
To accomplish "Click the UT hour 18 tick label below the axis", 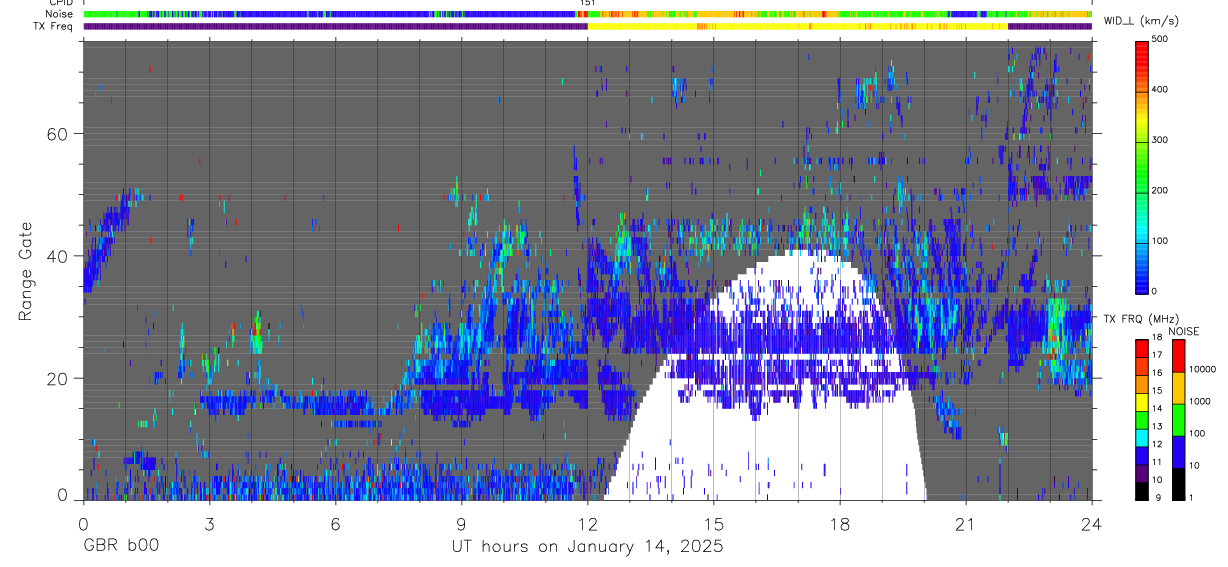I will (839, 525).
